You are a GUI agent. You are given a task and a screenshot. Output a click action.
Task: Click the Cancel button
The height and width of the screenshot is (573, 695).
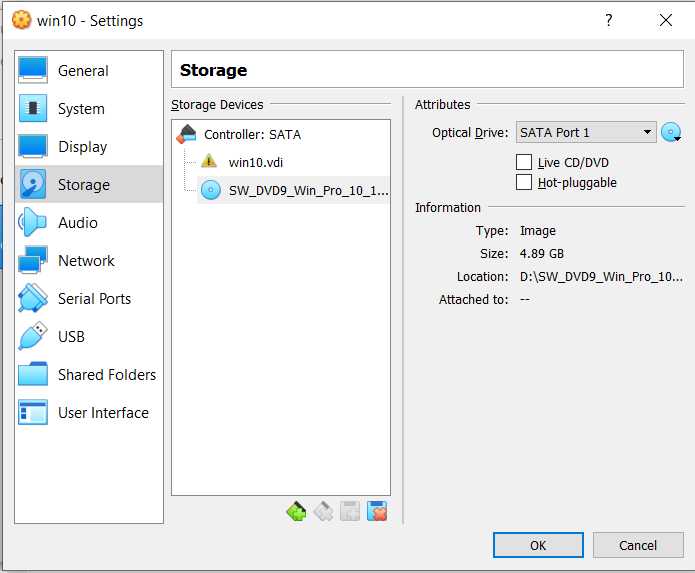click(638, 545)
